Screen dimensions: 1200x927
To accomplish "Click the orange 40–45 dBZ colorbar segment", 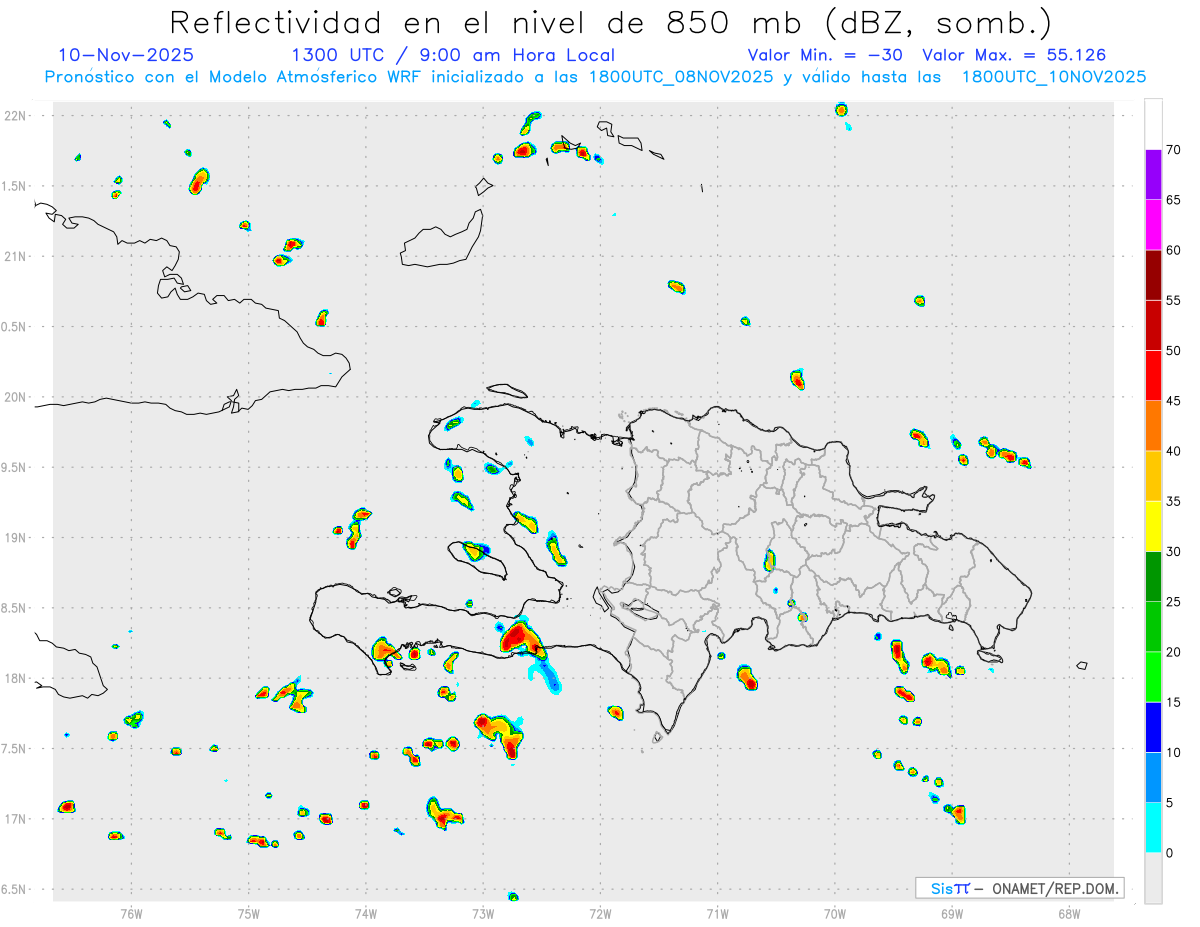I will point(1153,426).
